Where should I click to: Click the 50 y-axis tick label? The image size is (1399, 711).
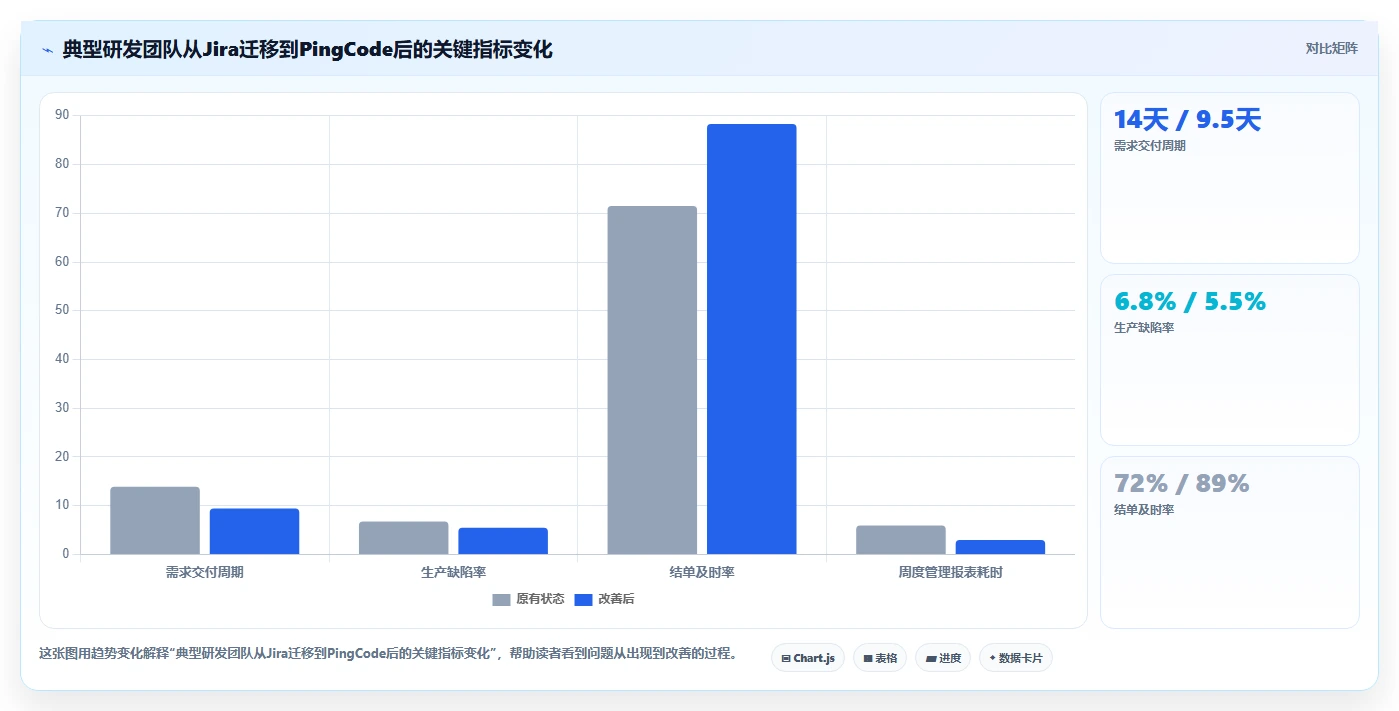click(62, 310)
